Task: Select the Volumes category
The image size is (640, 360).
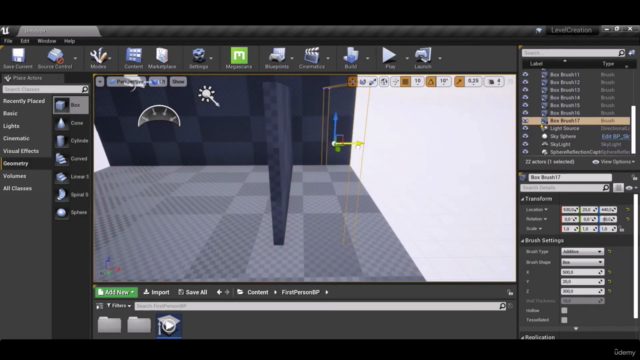Action: pyautogui.click(x=15, y=176)
